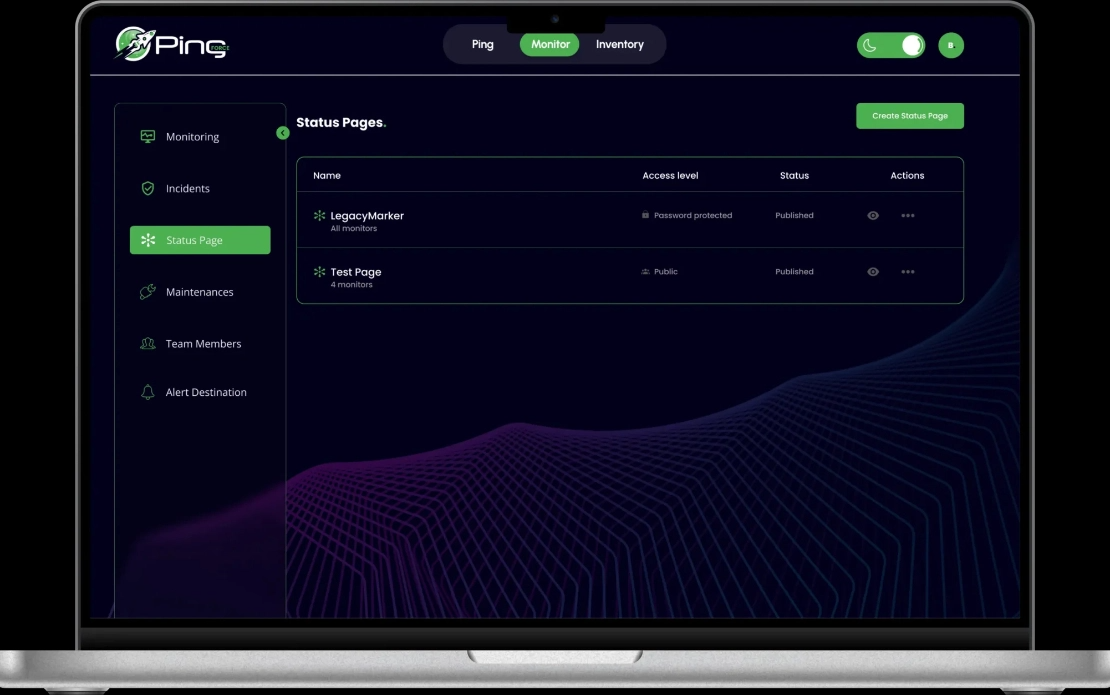Select Status Page in sidebar
The image size is (1110, 695).
[x=200, y=240]
